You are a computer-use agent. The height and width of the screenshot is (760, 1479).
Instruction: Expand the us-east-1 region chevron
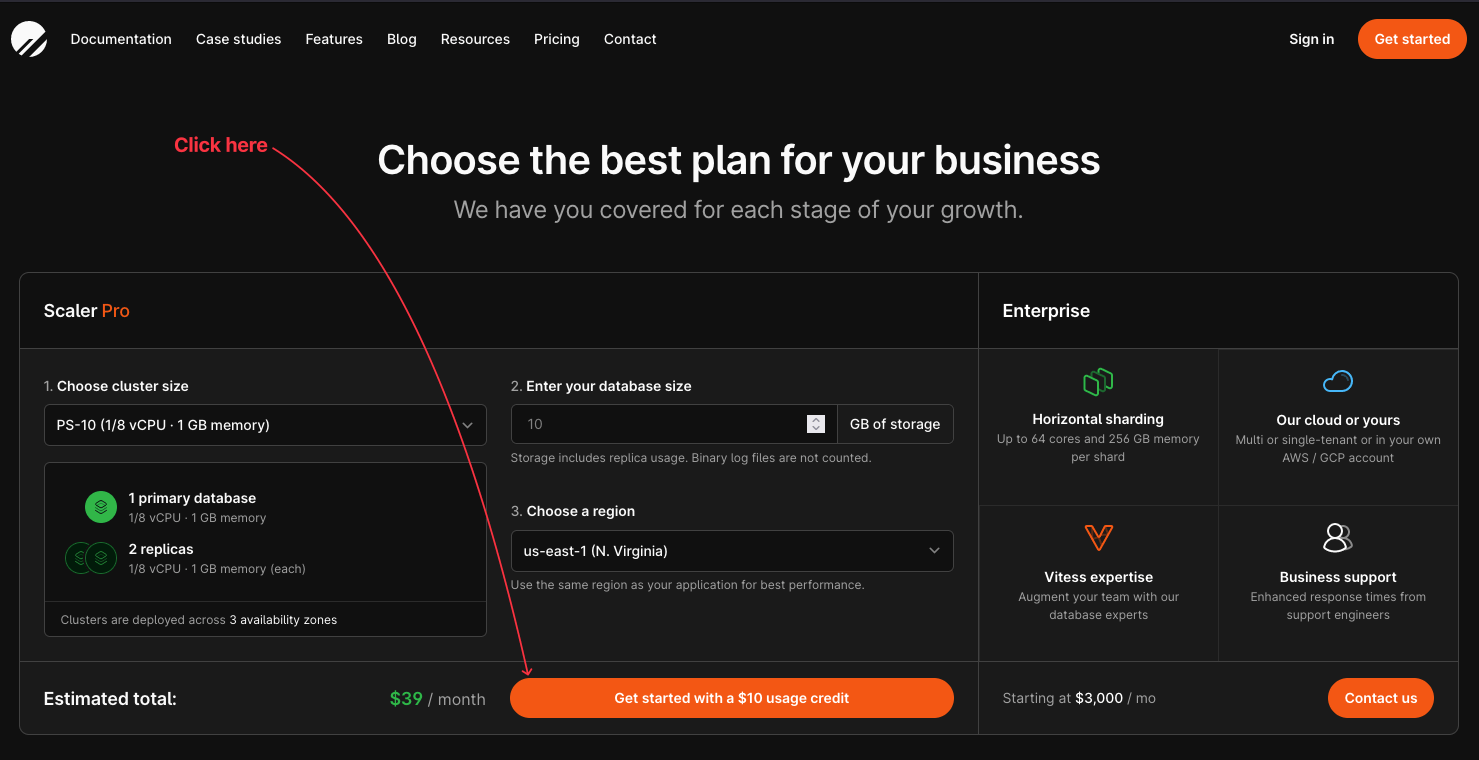click(933, 551)
